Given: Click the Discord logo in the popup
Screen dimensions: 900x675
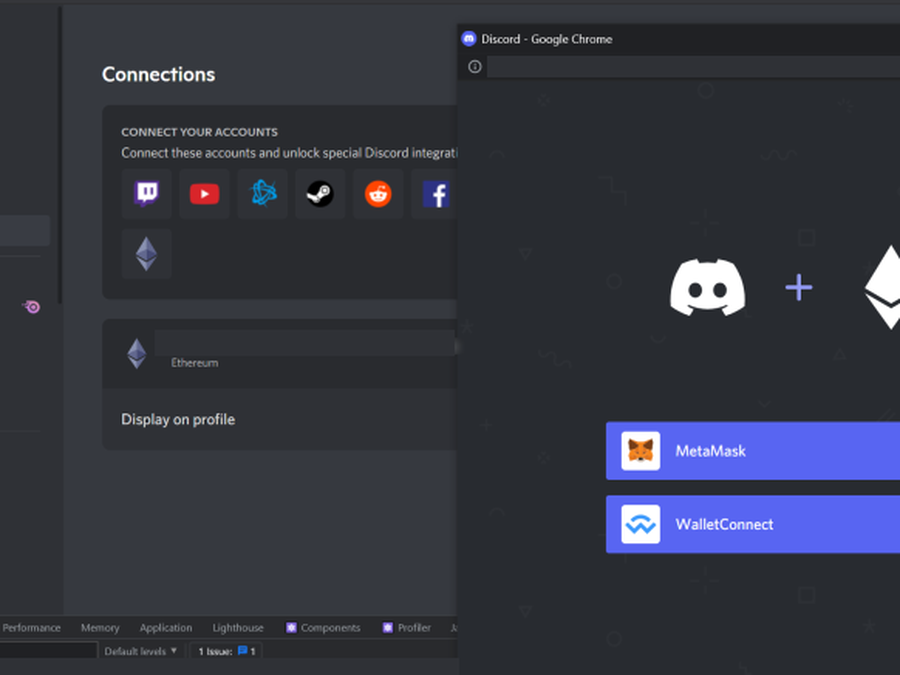Looking at the screenshot, I should point(708,287).
